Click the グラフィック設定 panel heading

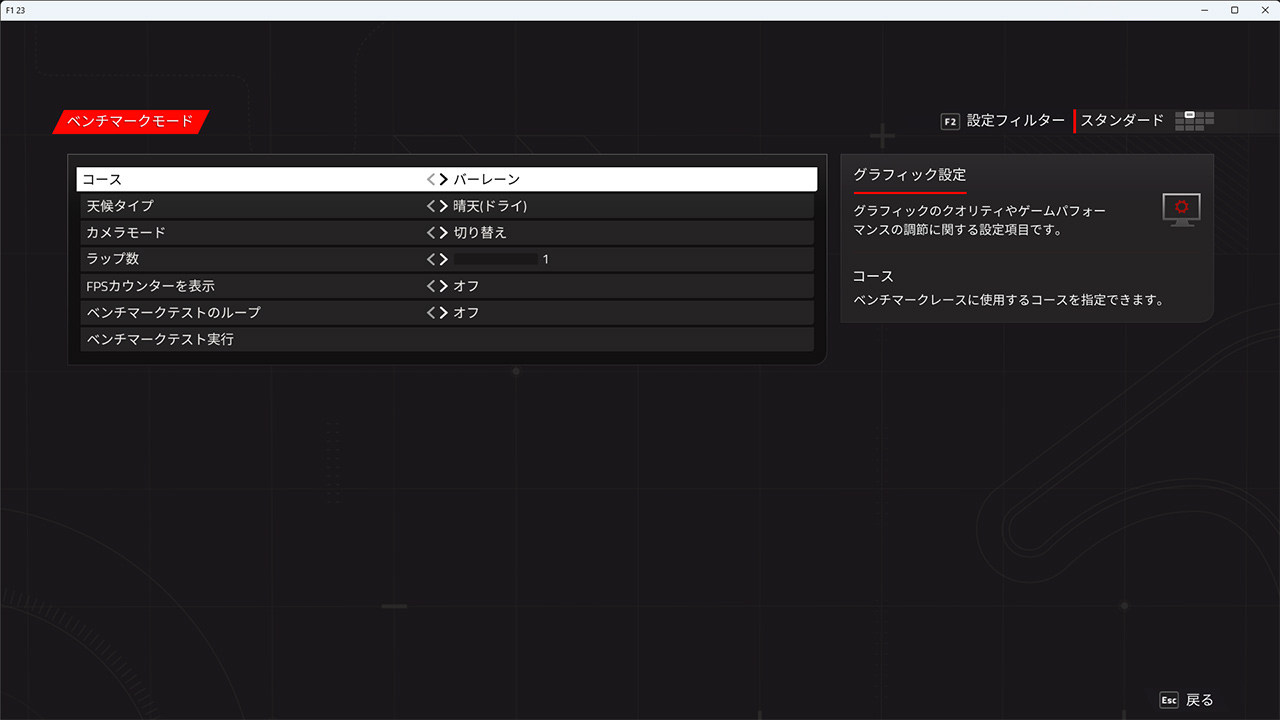point(909,175)
